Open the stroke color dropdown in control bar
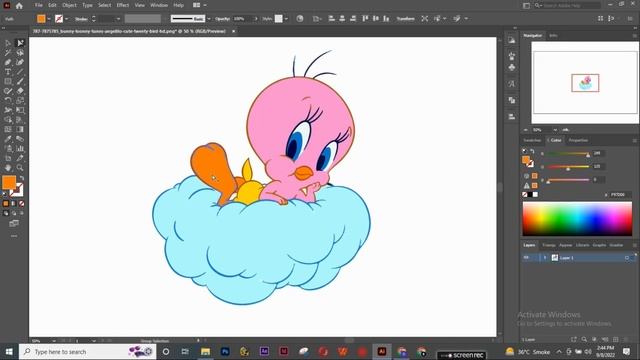Screen dimensions: 640x360 [67, 19]
